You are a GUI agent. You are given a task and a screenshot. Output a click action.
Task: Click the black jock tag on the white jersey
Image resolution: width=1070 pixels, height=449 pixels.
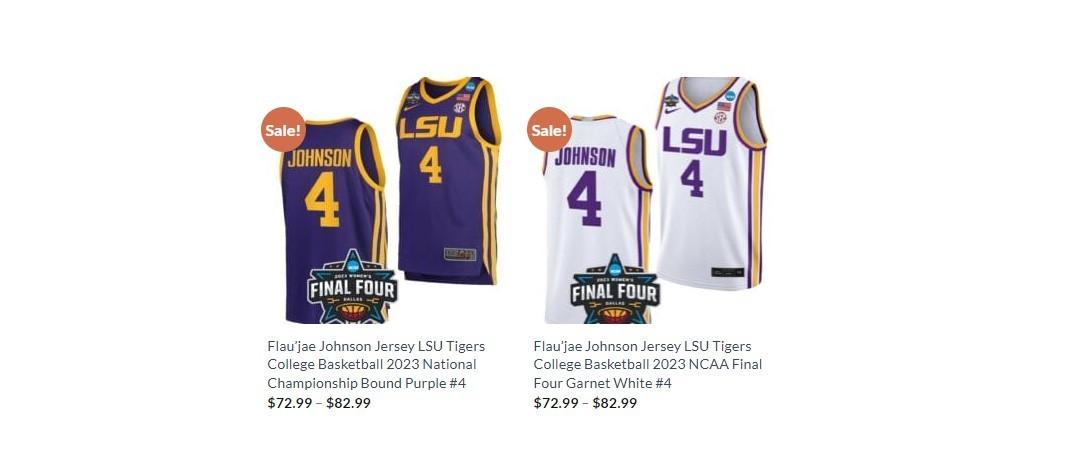[x=727, y=272]
